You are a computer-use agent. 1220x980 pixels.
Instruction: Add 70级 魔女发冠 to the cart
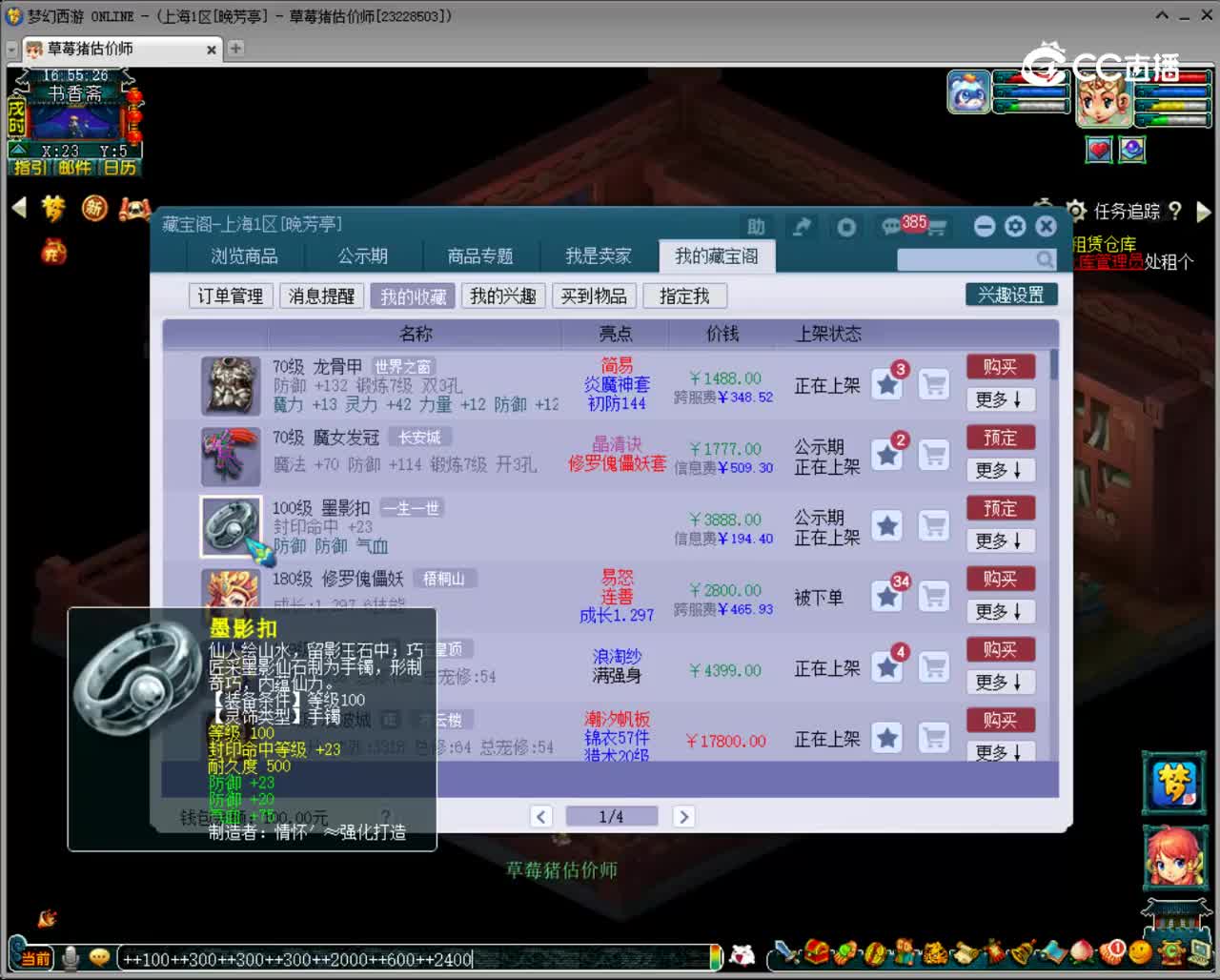(934, 456)
